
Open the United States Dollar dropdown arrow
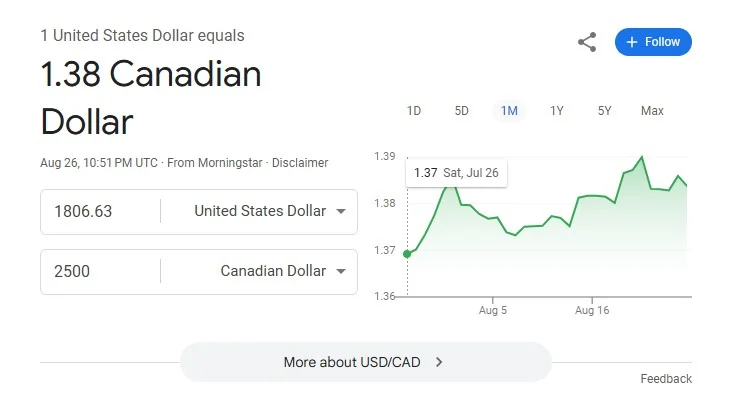coord(342,212)
